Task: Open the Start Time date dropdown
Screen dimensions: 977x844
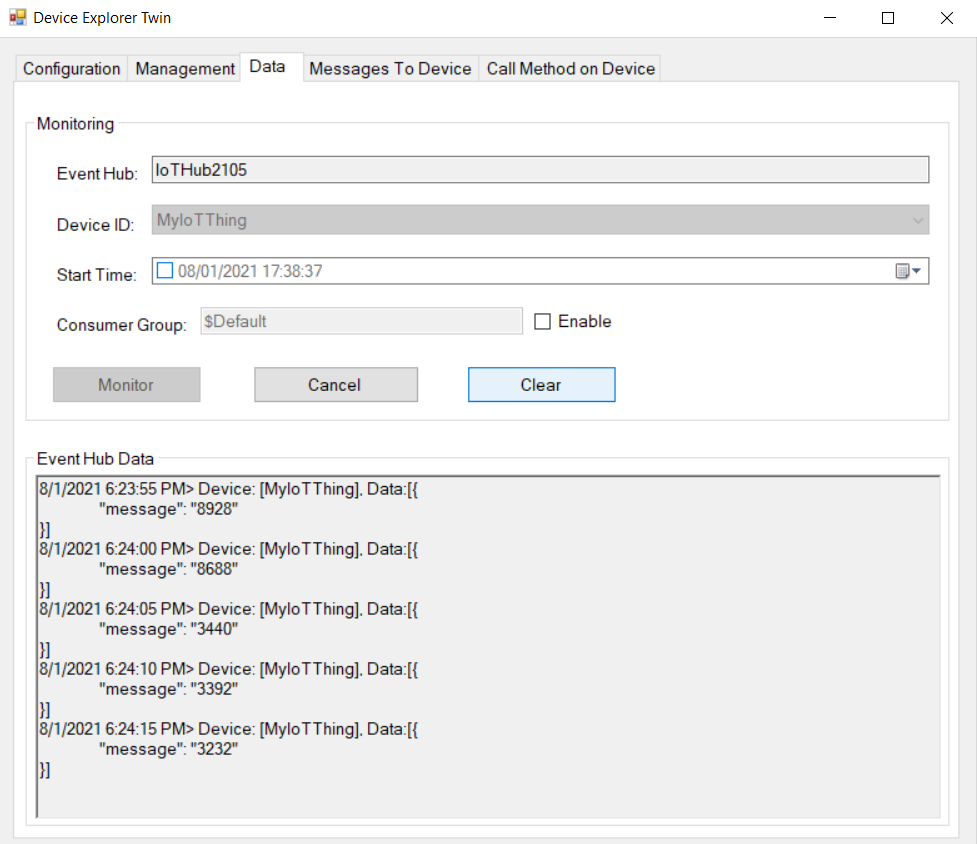Action: [916, 271]
